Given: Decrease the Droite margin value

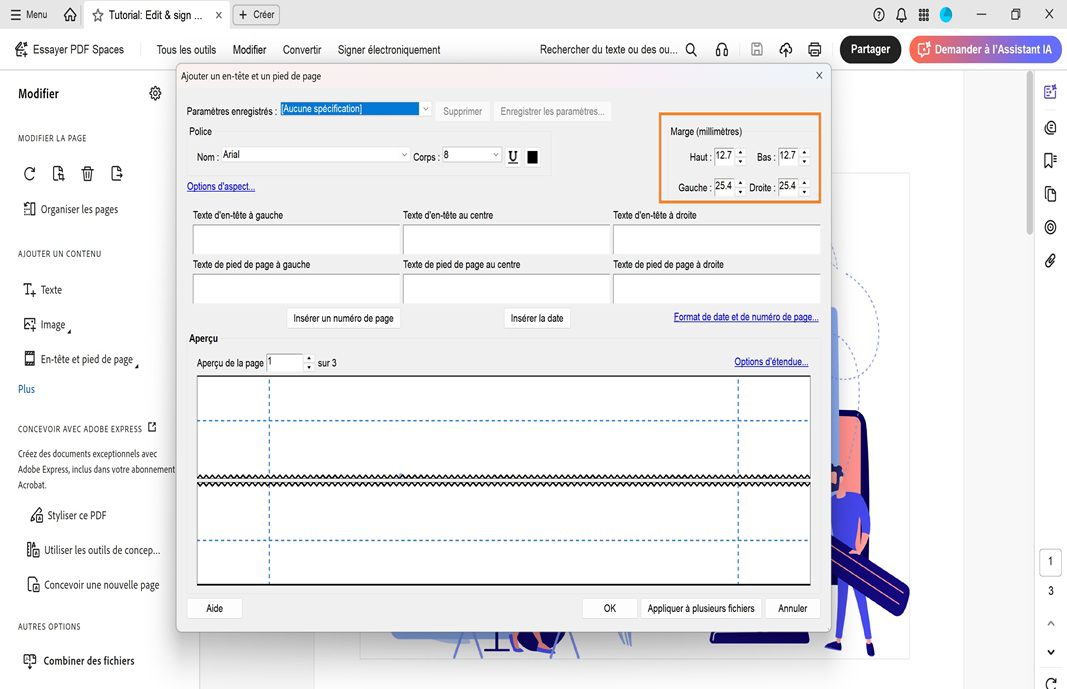Looking at the screenshot, I should (804, 192).
